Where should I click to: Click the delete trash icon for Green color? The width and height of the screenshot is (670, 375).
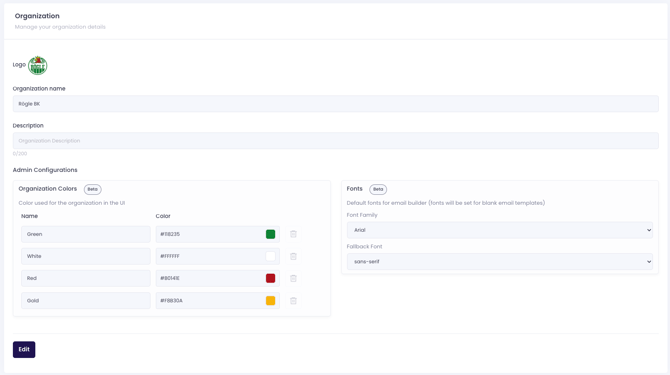[x=293, y=234]
